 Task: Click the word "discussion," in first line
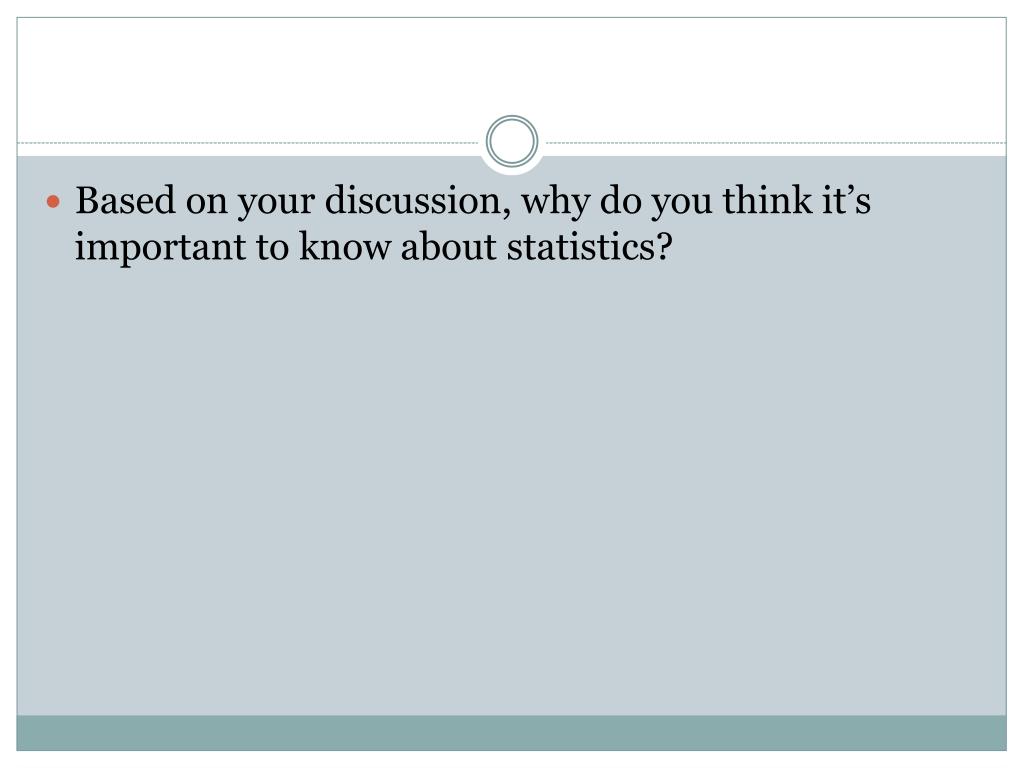pos(418,200)
